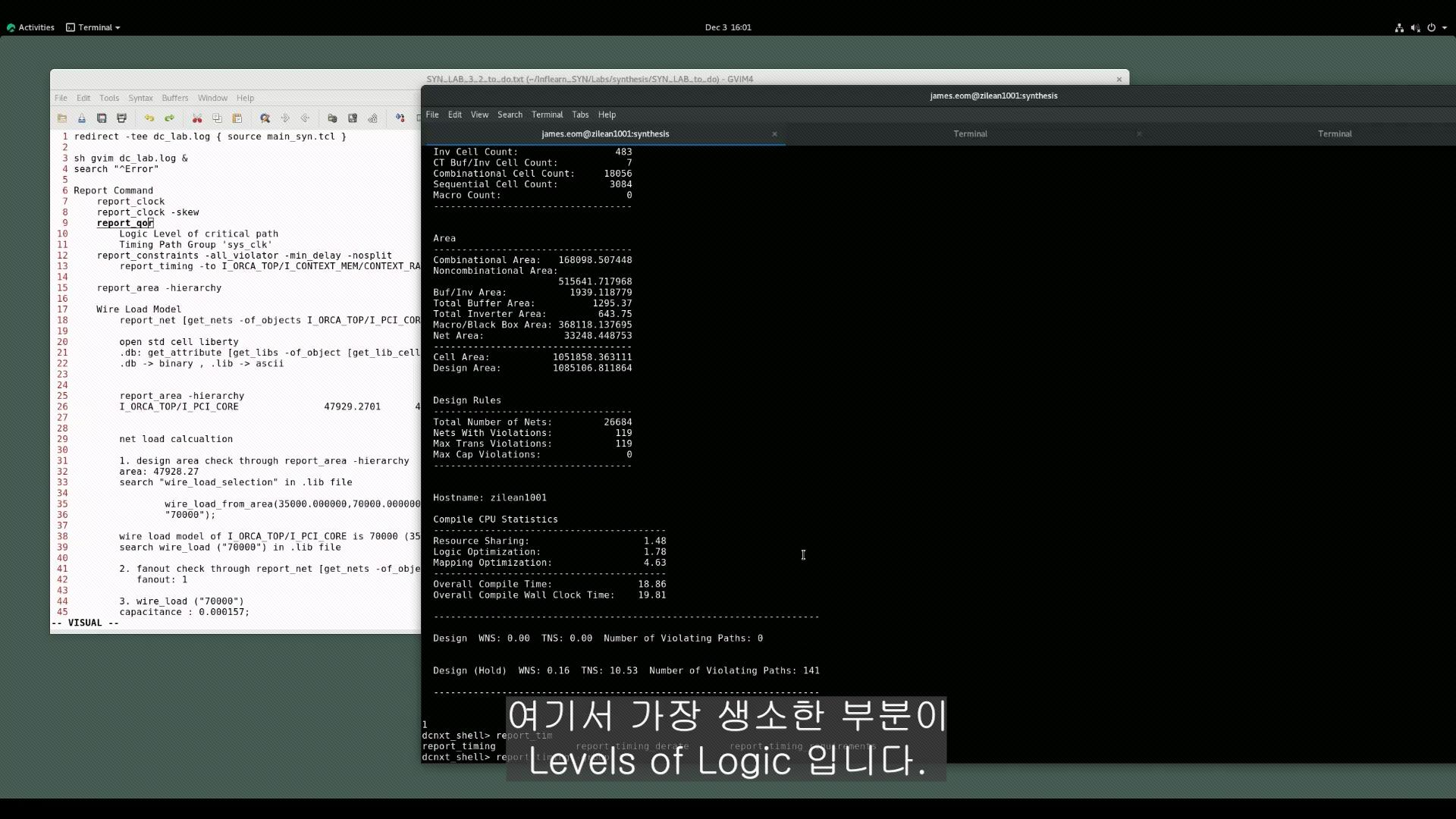The height and width of the screenshot is (819, 1456).
Task: Switch to the second Terminal tab
Action: click(x=970, y=133)
